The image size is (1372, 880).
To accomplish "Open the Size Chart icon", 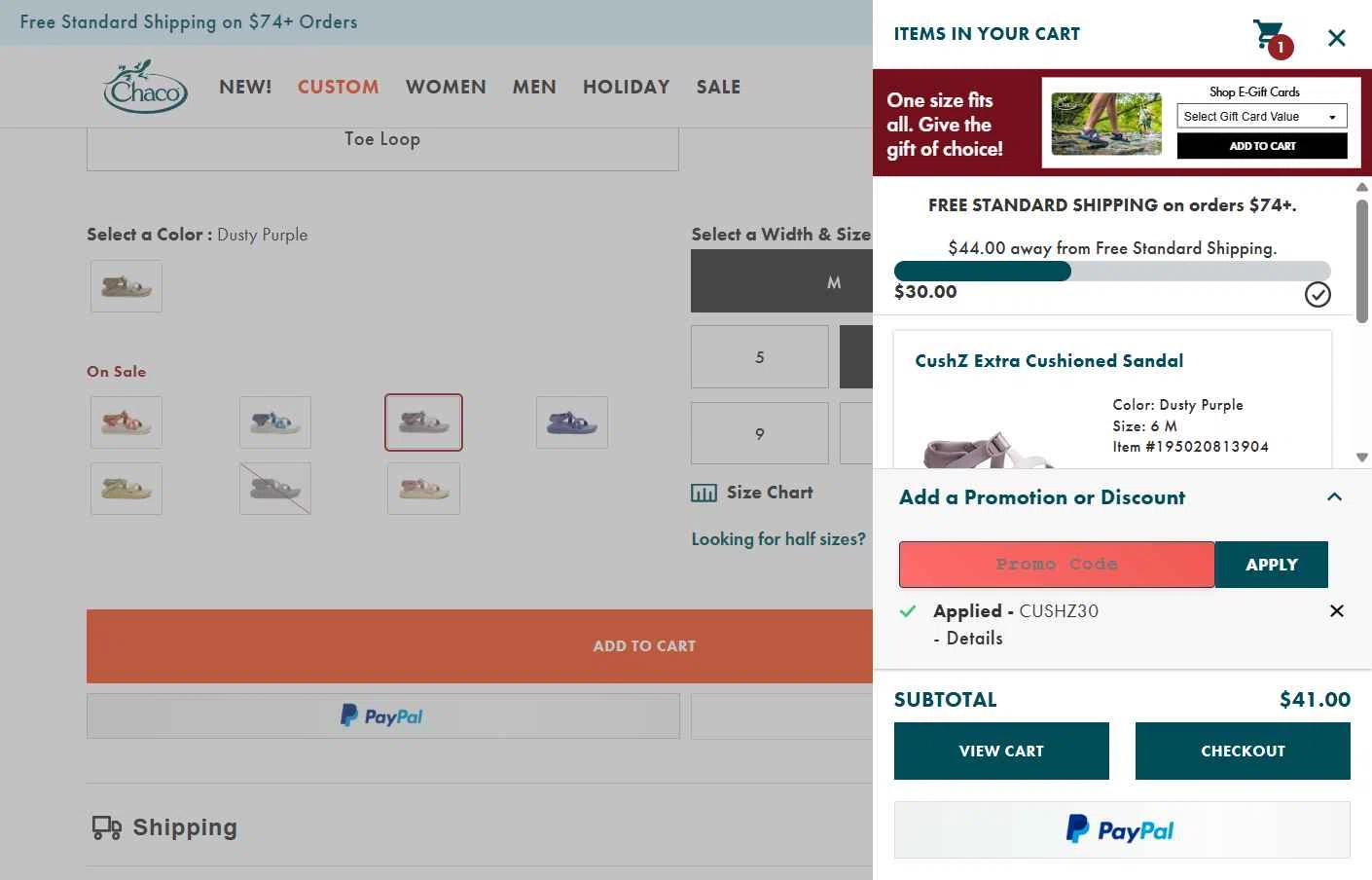I will click(x=704, y=493).
